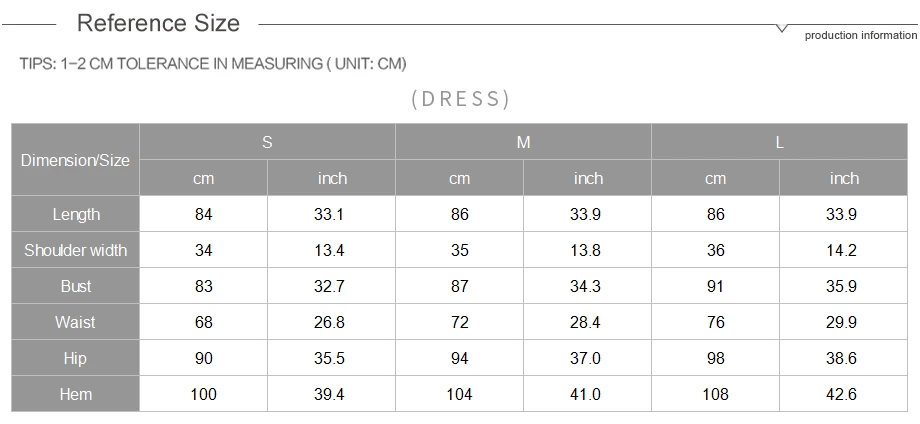Click the Reference Size heading
This screenshot has width=920, height=424.
pos(158,23)
